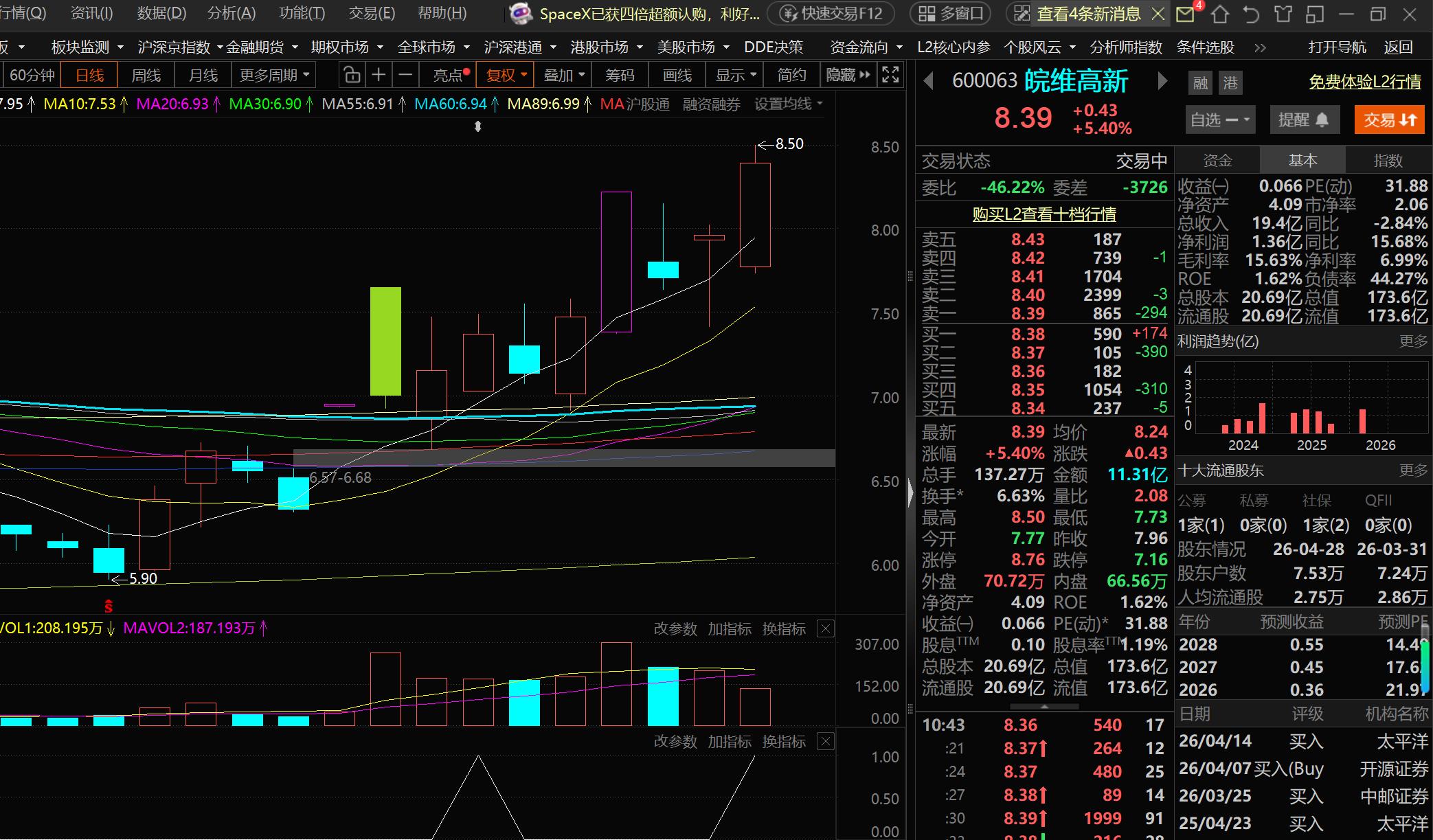This screenshot has width=1433, height=840.
Task: Open the 更多周期 period dropdown
Action: 274,75
